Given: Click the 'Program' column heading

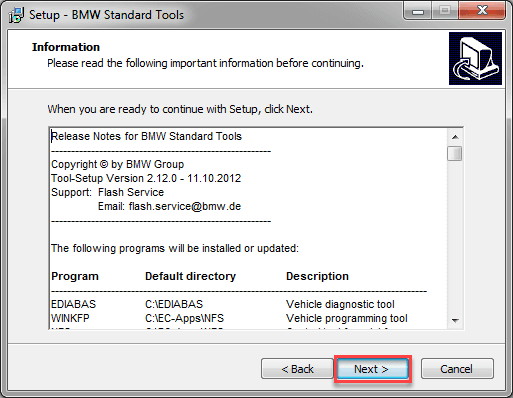Looking at the screenshot, I should 75,276.
